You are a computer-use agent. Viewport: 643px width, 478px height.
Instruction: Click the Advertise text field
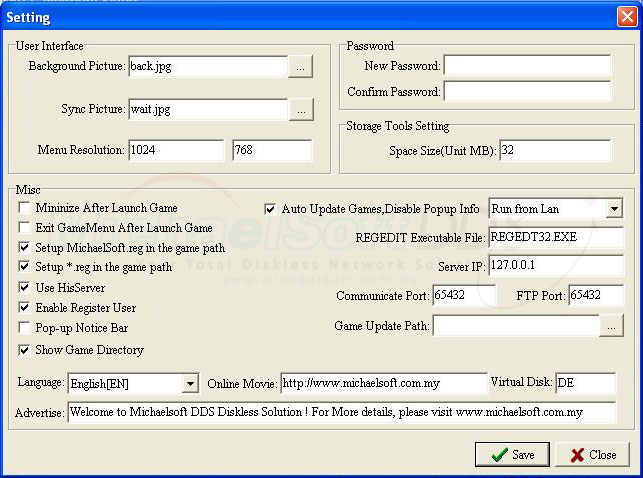click(342, 412)
